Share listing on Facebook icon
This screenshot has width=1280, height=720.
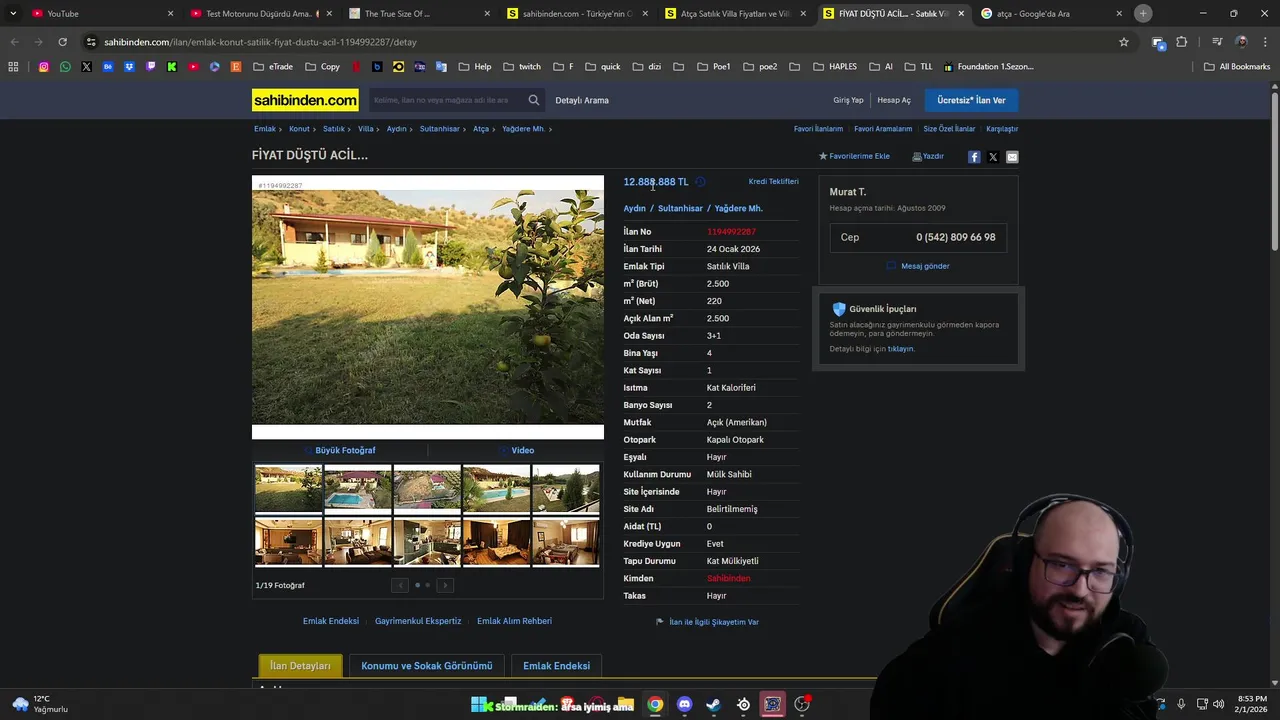[974, 157]
